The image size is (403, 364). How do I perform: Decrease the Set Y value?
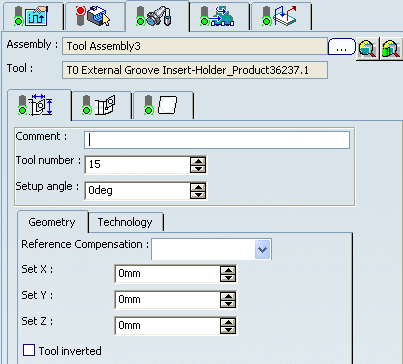click(x=228, y=304)
